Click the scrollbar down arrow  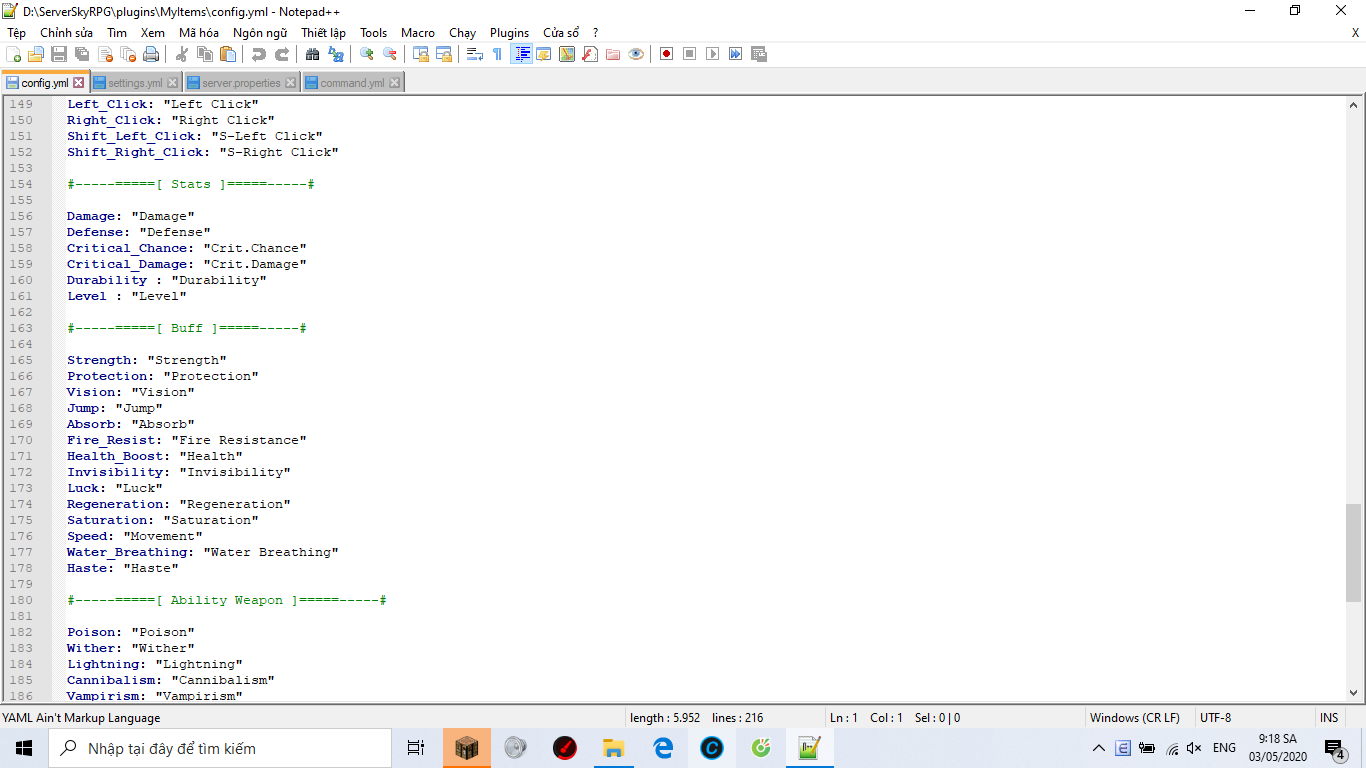point(1354,693)
